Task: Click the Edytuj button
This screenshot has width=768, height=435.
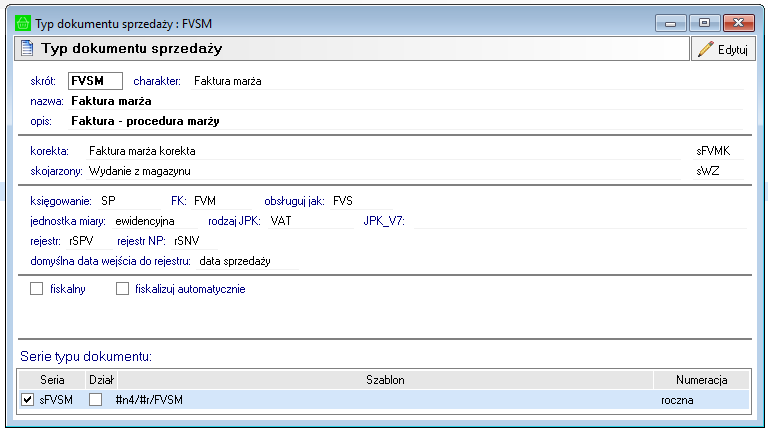Action: (x=723, y=49)
